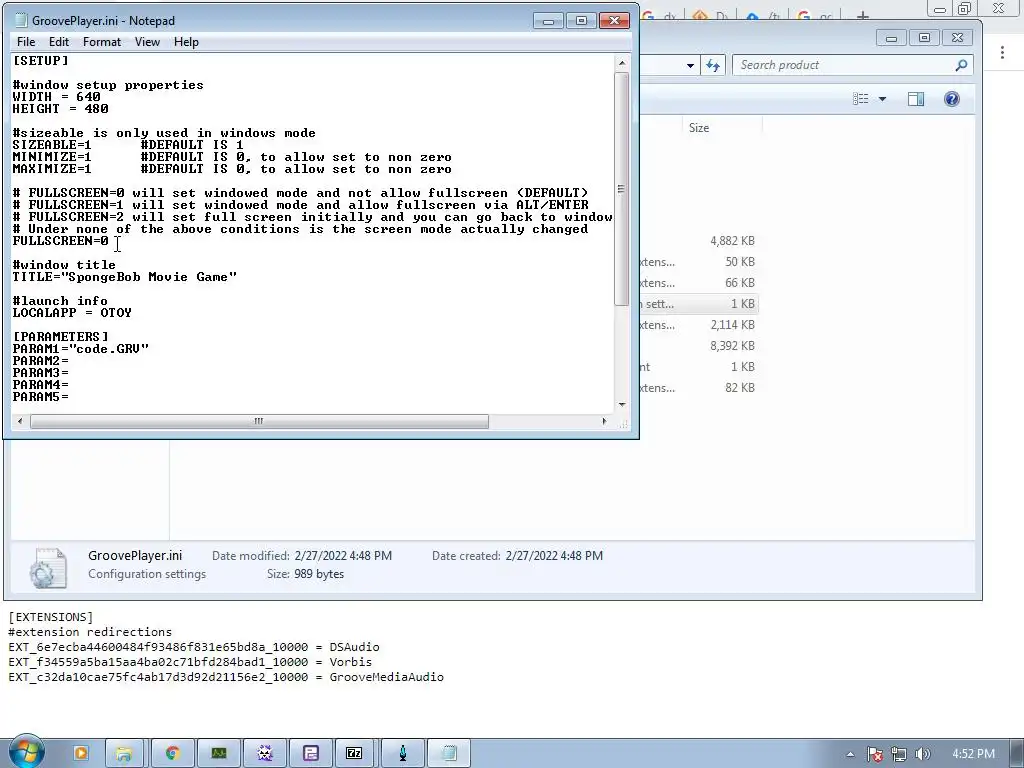Open a new Chrome tab with plus

pos(863,15)
